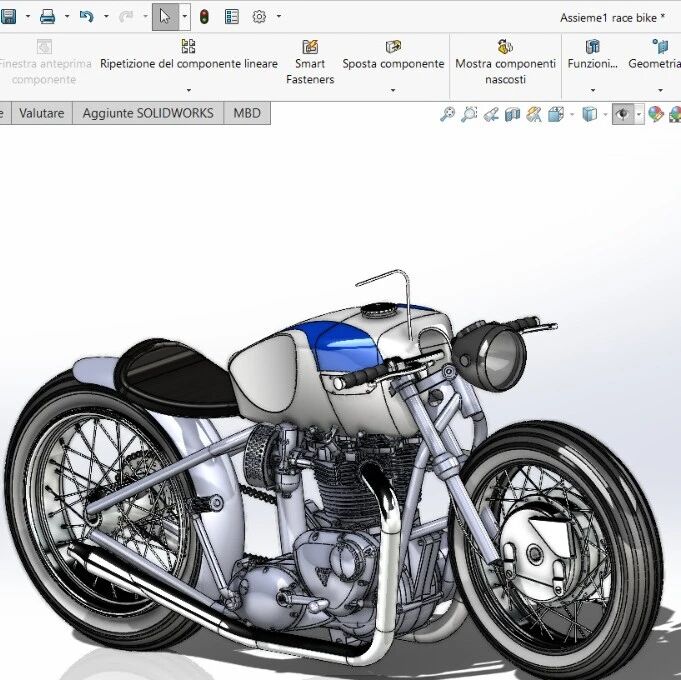Image resolution: width=681 pixels, height=680 pixels.
Task: Click the Funzioni... label
Action: [592, 64]
